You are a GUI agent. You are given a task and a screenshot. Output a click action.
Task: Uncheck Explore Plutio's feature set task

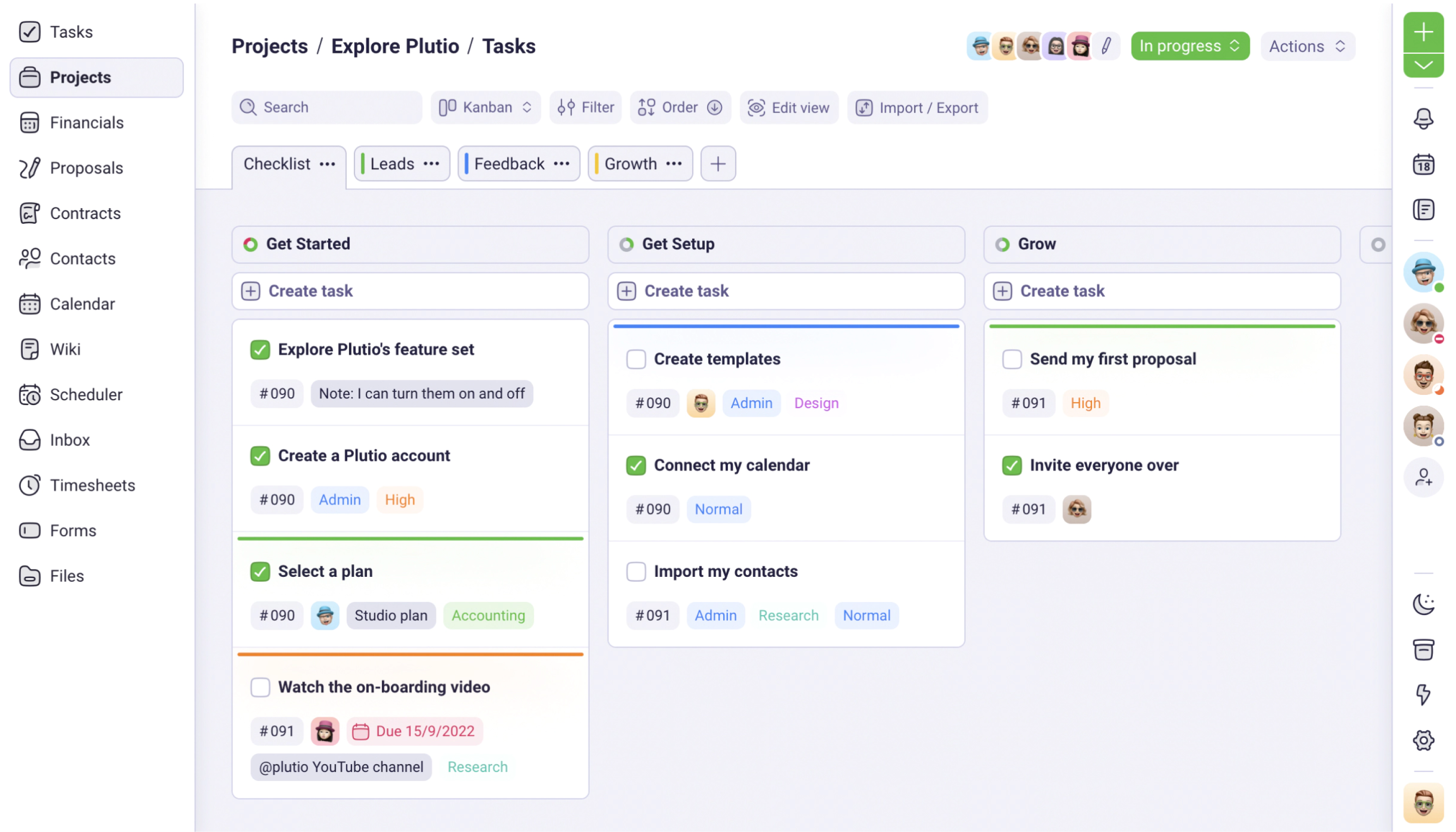tap(260, 350)
